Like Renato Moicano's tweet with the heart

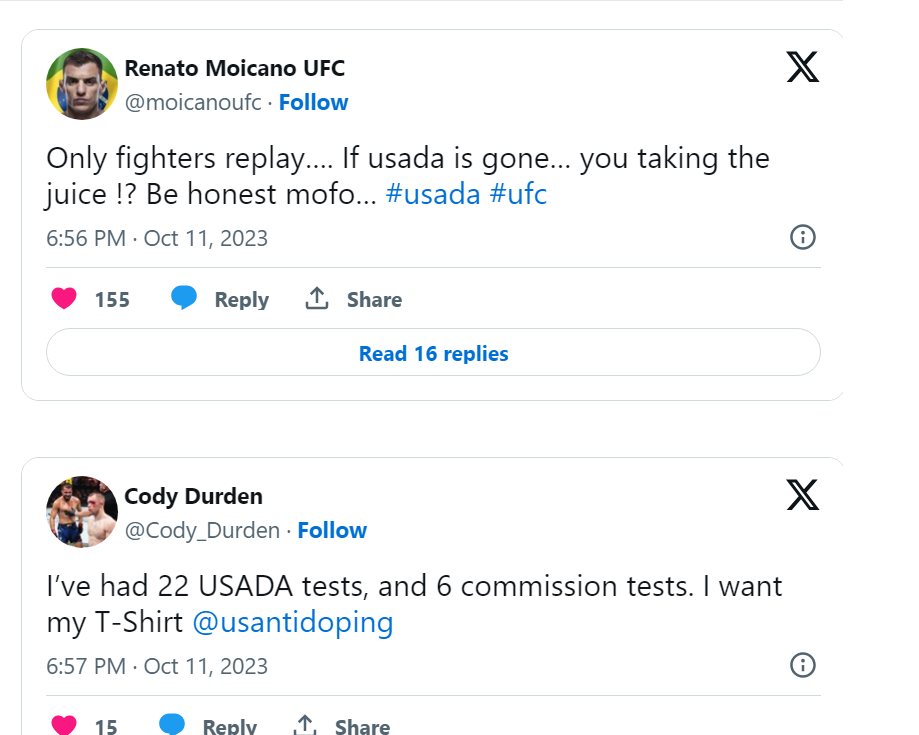pyautogui.click(x=64, y=299)
